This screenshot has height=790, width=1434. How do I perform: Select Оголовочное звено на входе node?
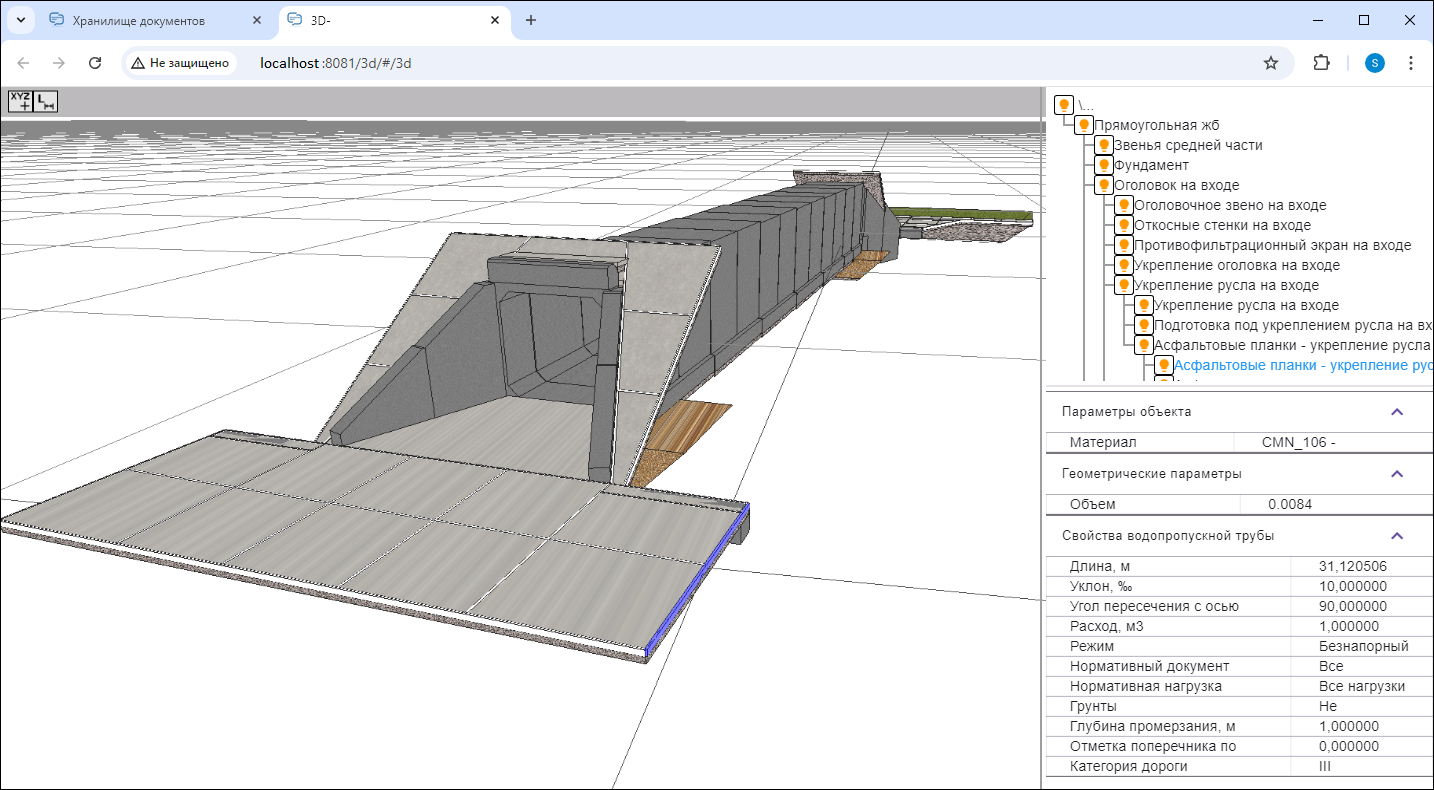[x=1230, y=205]
